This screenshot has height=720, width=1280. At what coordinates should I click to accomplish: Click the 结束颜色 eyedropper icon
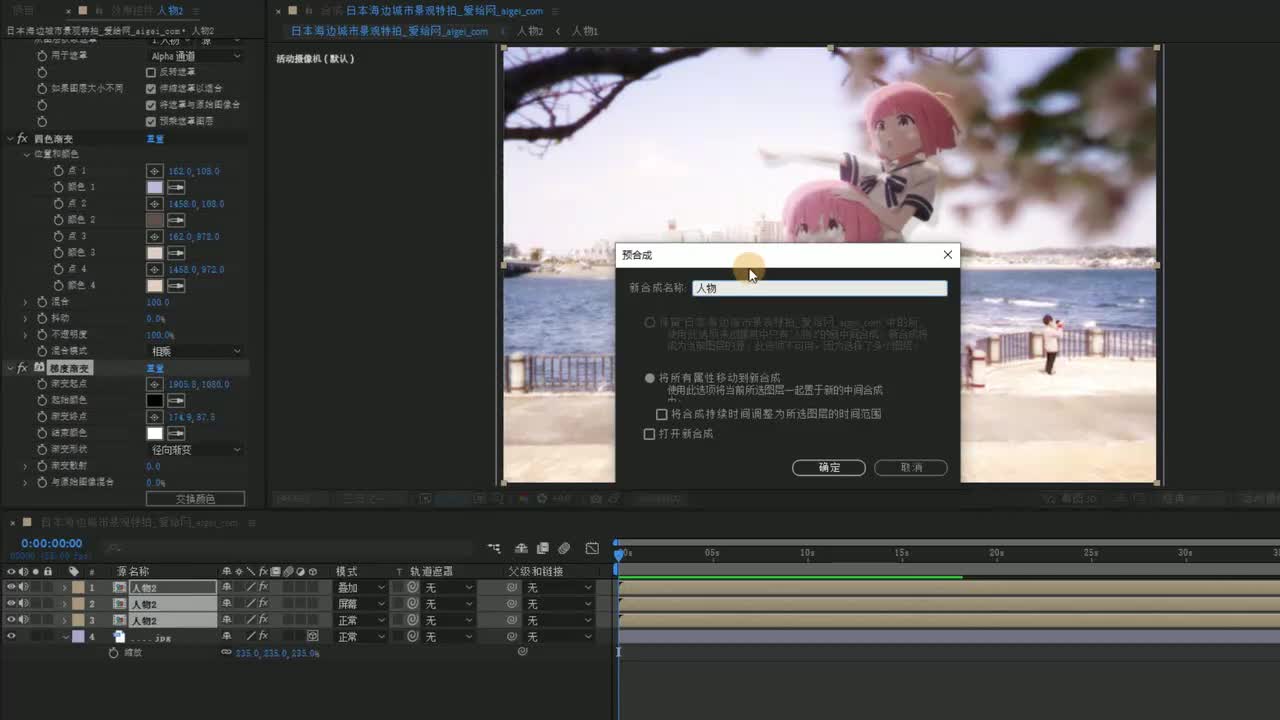pyautogui.click(x=176, y=433)
